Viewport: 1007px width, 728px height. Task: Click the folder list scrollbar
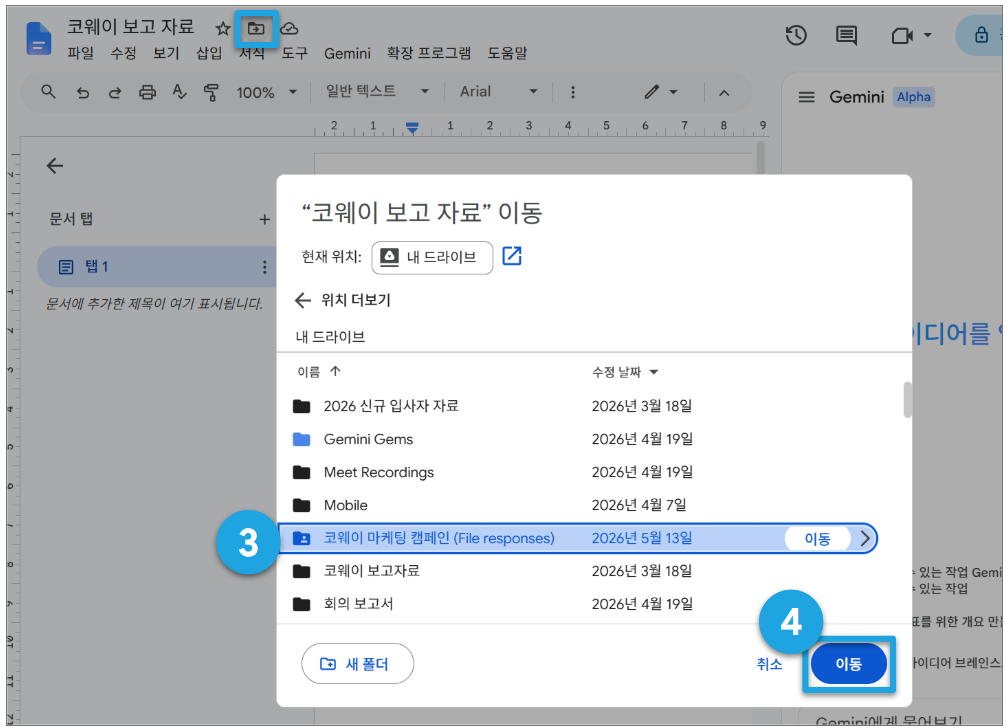907,400
